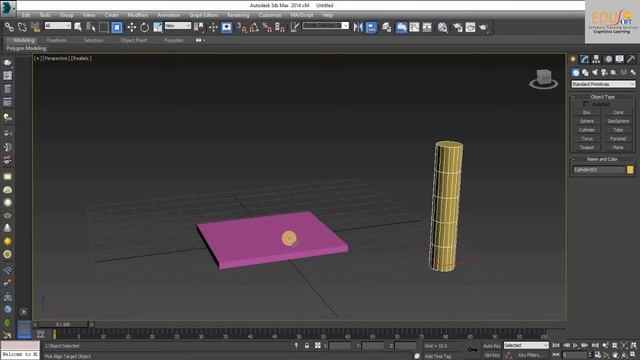Select the Lights category icon
The image size is (640, 360).
[595, 72]
